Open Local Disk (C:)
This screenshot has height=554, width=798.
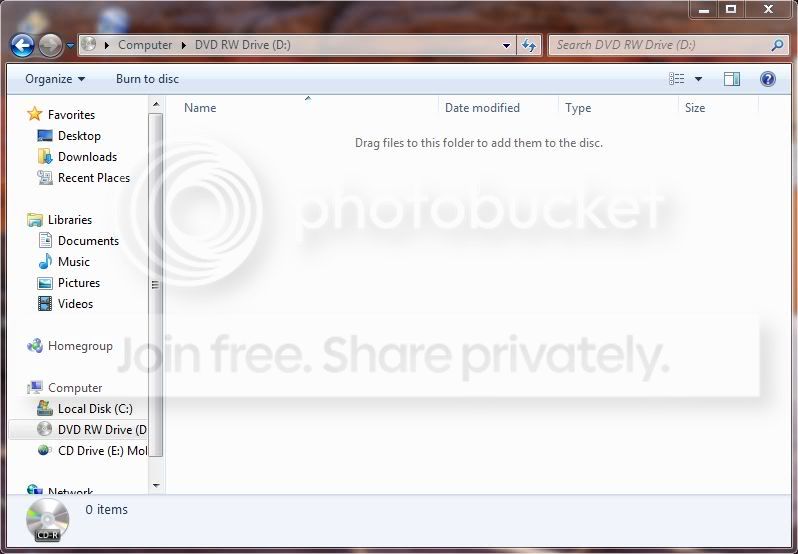(x=95, y=409)
